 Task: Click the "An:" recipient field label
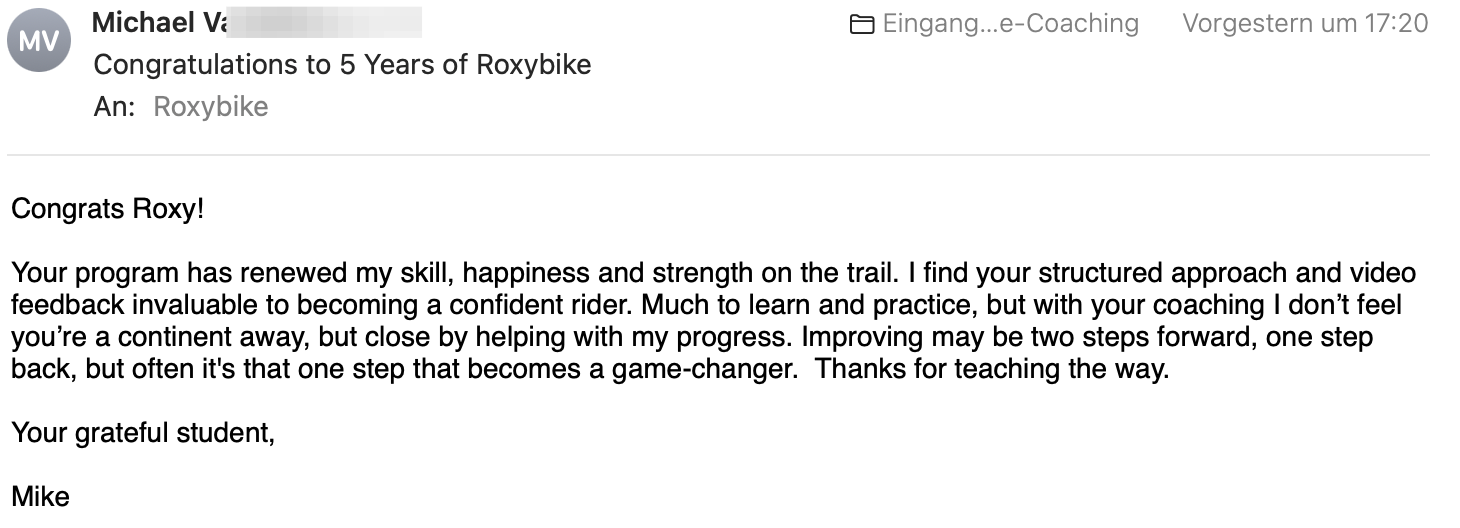pyautogui.click(x=114, y=107)
